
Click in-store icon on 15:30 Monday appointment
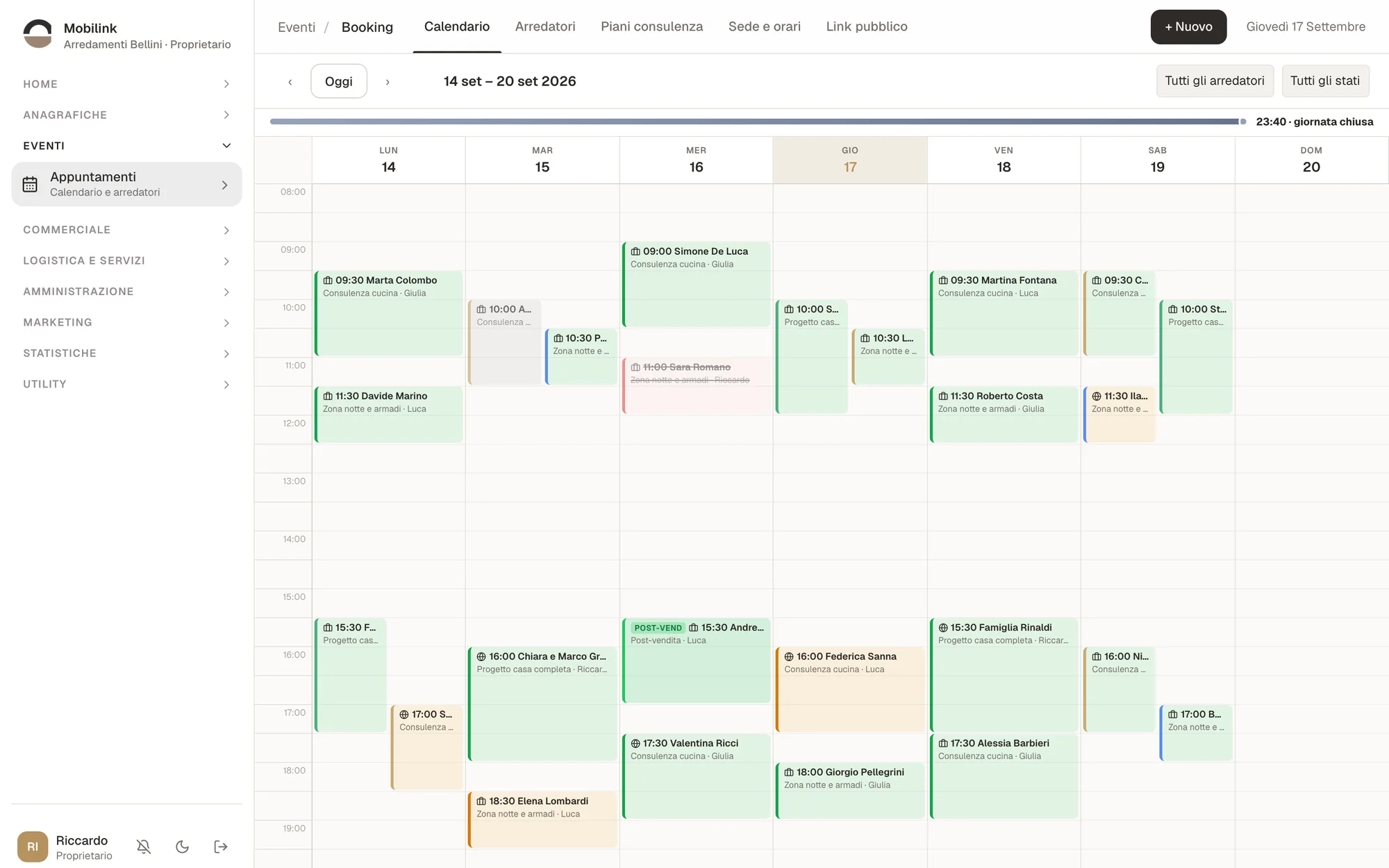point(328,628)
